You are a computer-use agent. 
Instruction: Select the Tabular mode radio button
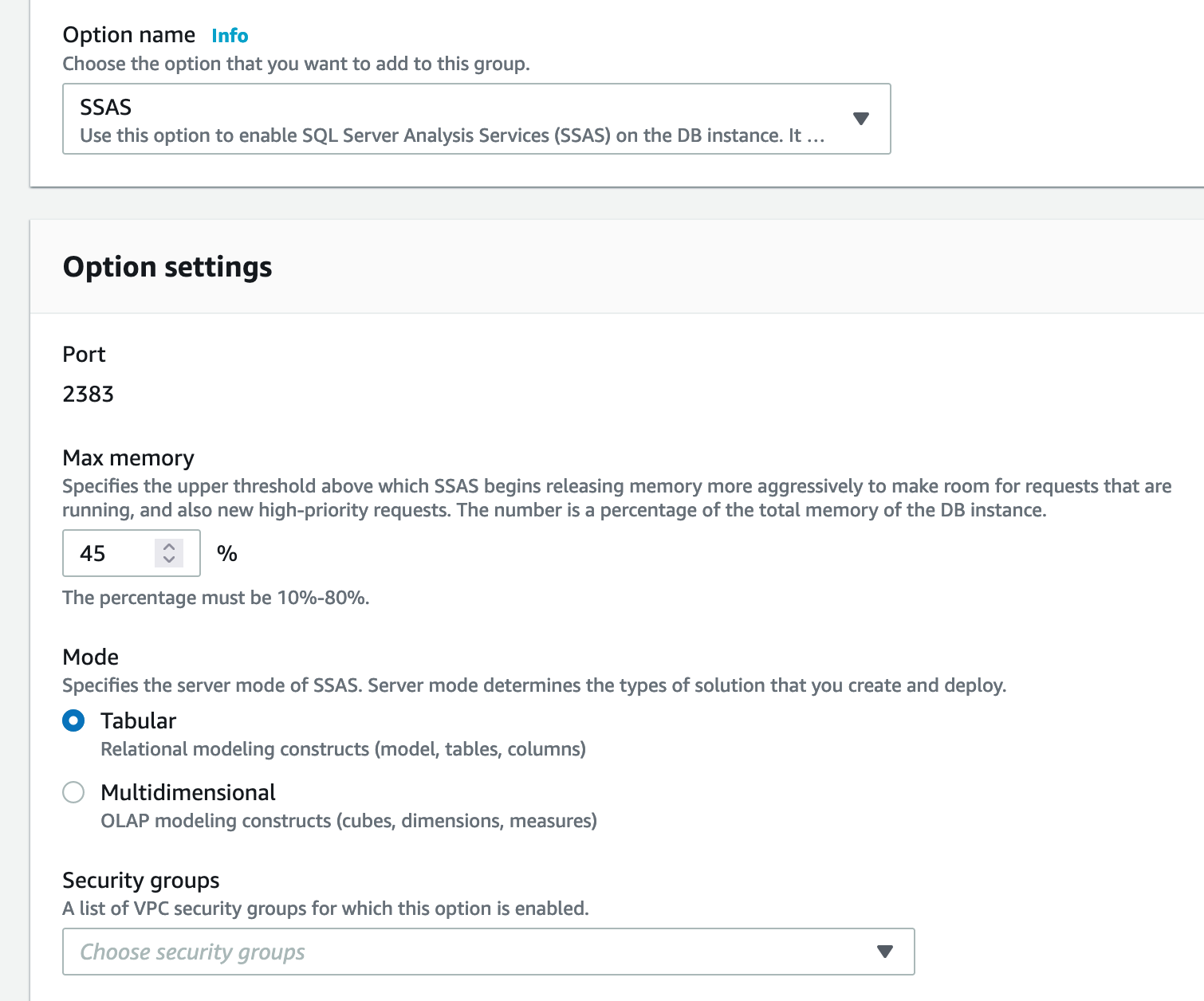(73, 721)
